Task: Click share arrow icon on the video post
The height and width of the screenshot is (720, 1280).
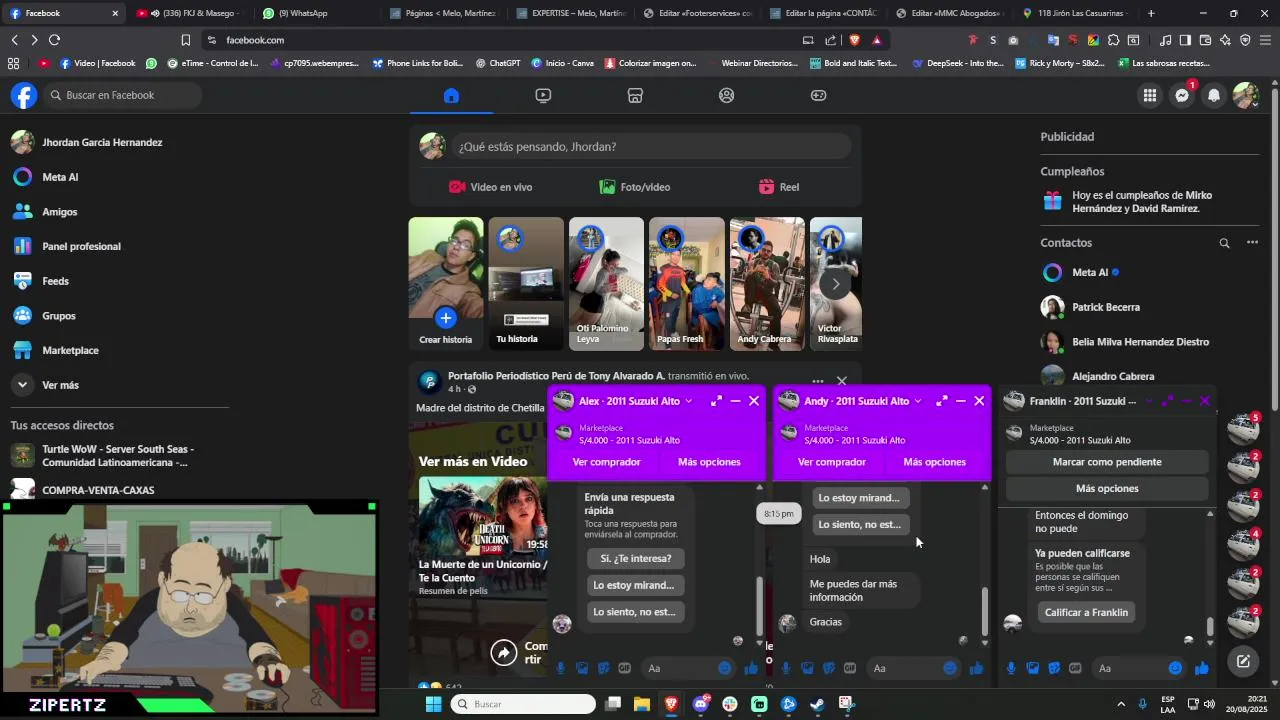Action: (504, 653)
